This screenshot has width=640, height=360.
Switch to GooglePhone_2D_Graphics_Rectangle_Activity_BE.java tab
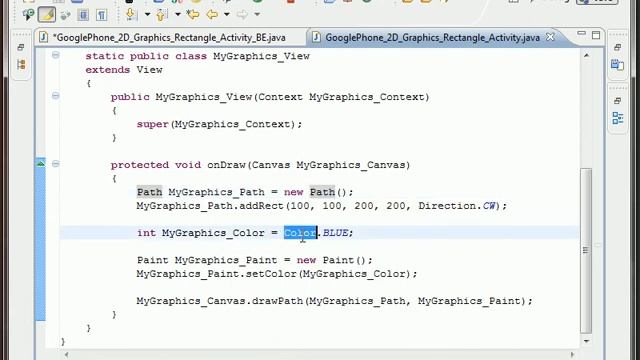click(x=169, y=38)
